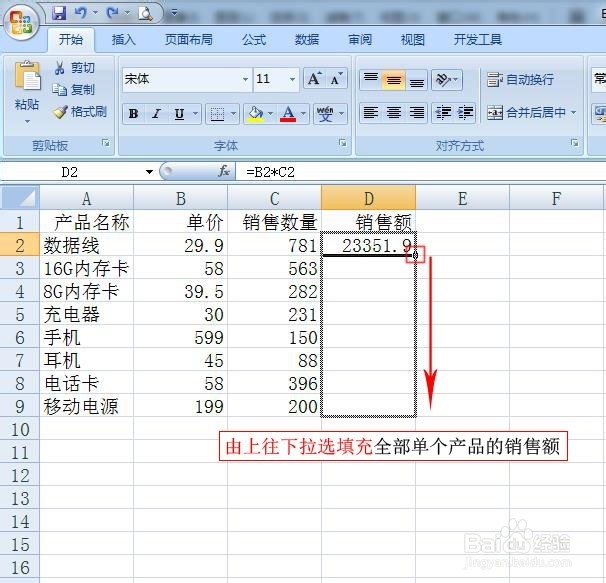Undo the last action in quick access toolbar

tap(81, 14)
